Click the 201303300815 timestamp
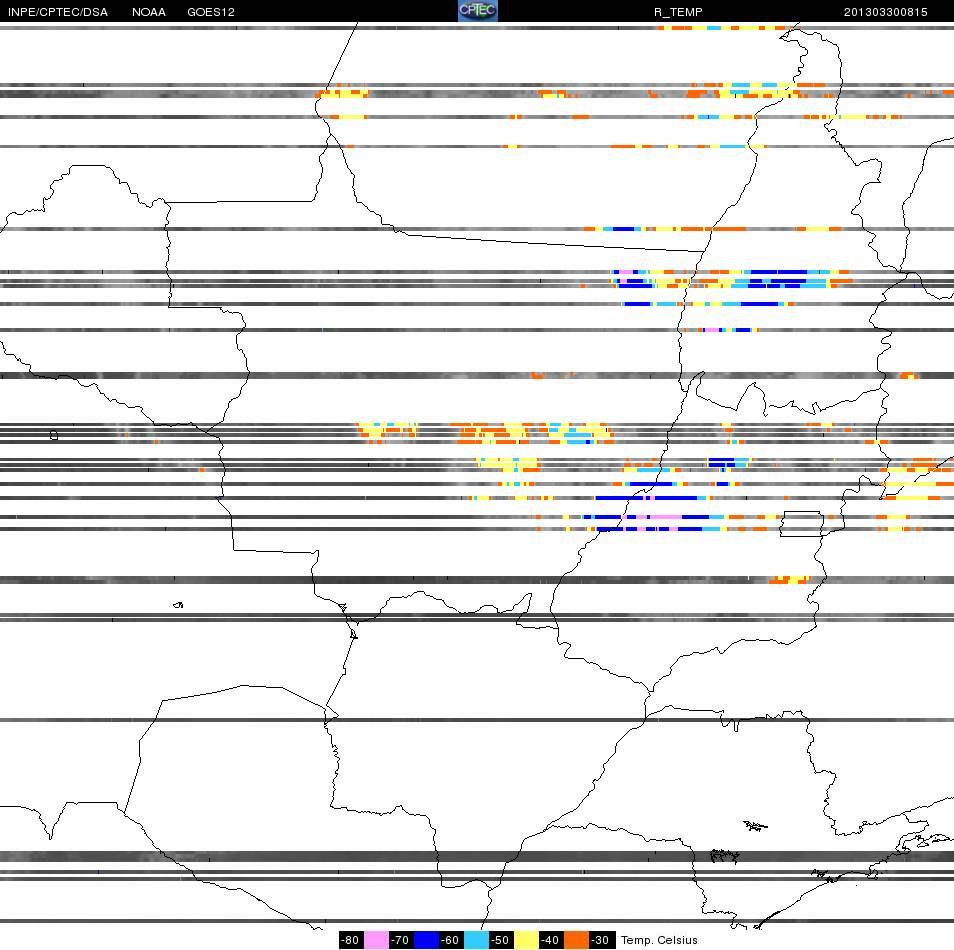Screen dimensions: 954x950 pyautogui.click(x=885, y=12)
